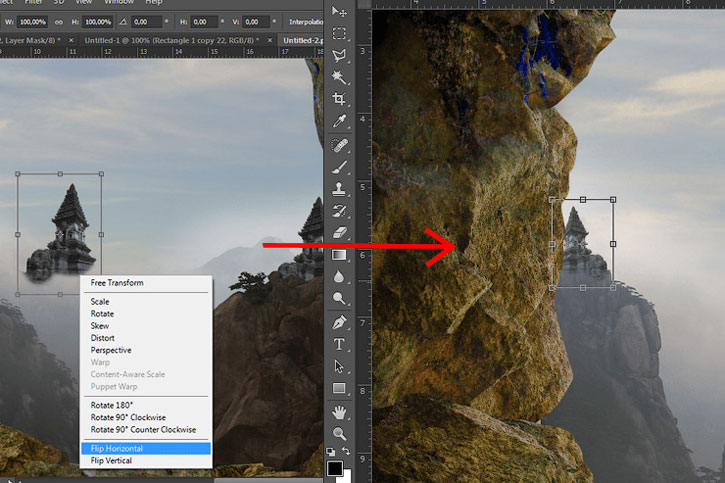Select the Gradient tool
Image resolution: width=725 pixels, height=483 pixels.
tap(339, 255)
